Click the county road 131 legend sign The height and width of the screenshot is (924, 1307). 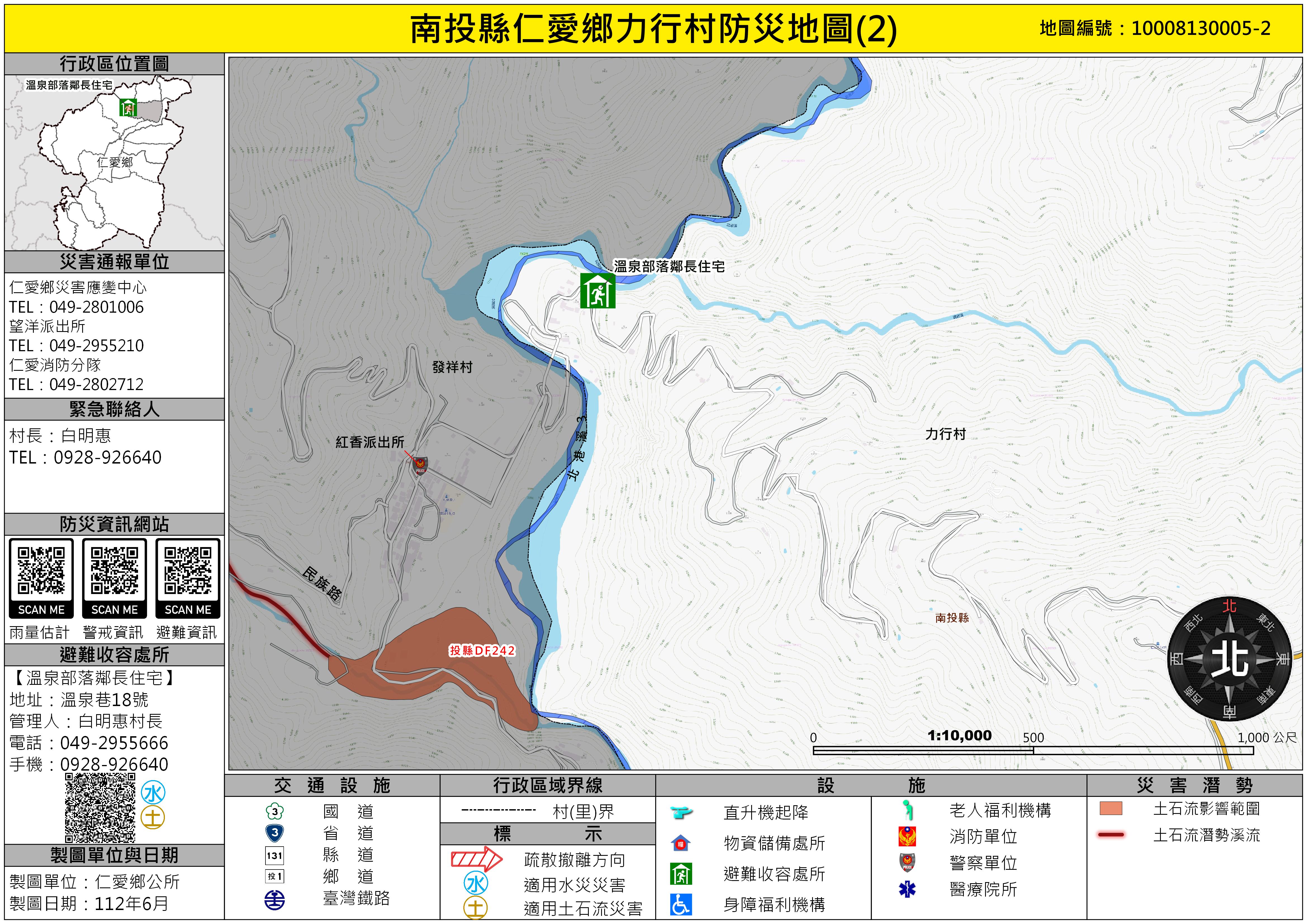[275, 855]
